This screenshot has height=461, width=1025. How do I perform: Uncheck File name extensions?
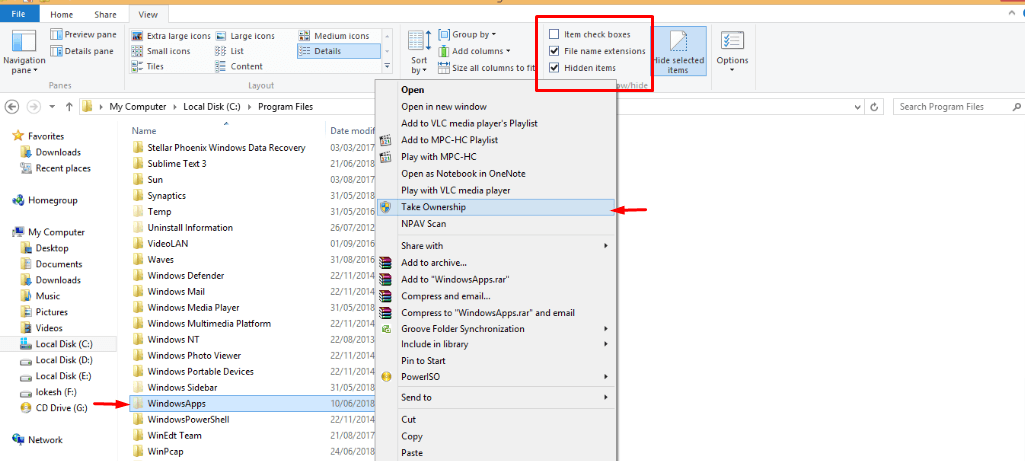point(554,51)
